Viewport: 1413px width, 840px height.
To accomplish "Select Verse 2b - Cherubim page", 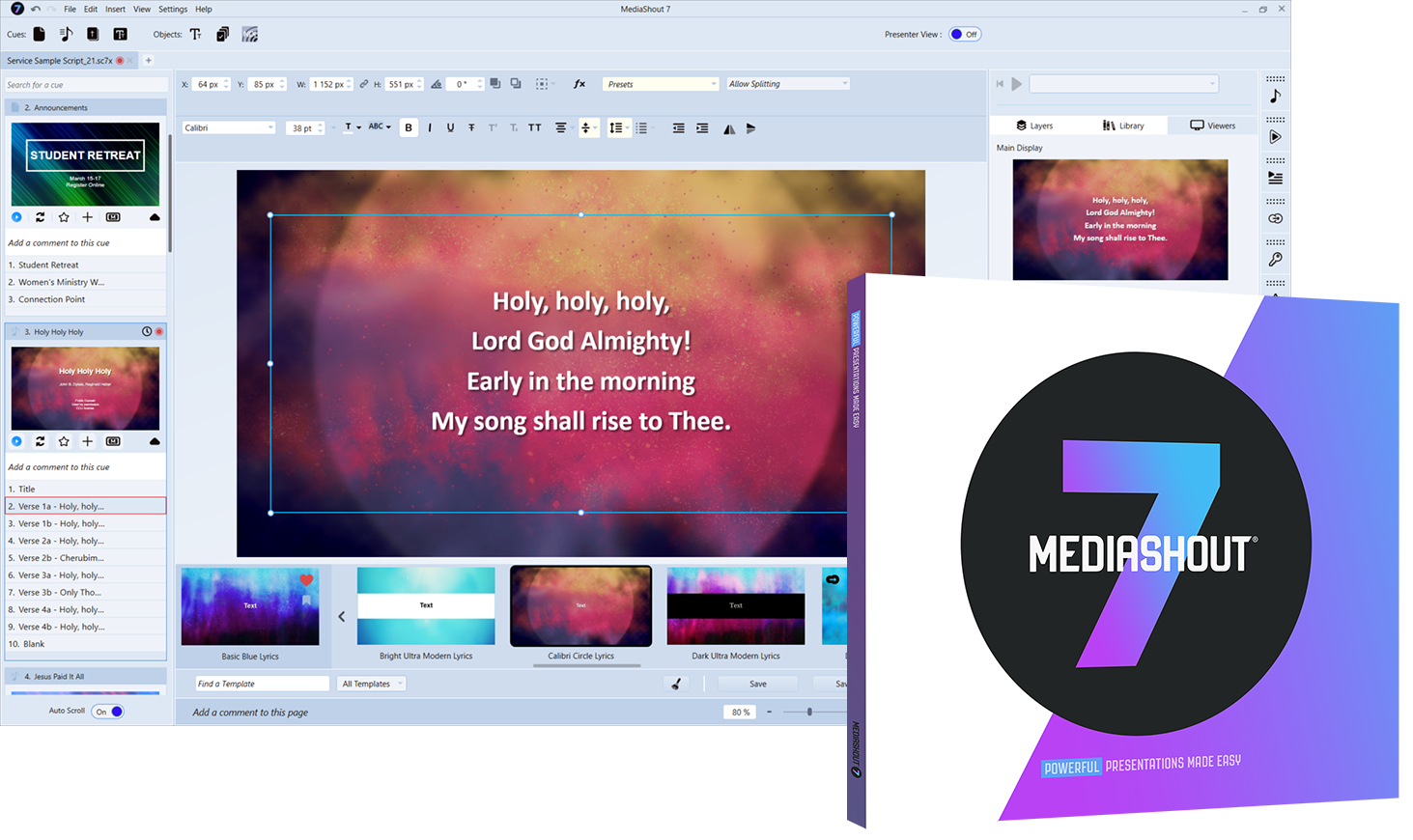I will point(86,558).
